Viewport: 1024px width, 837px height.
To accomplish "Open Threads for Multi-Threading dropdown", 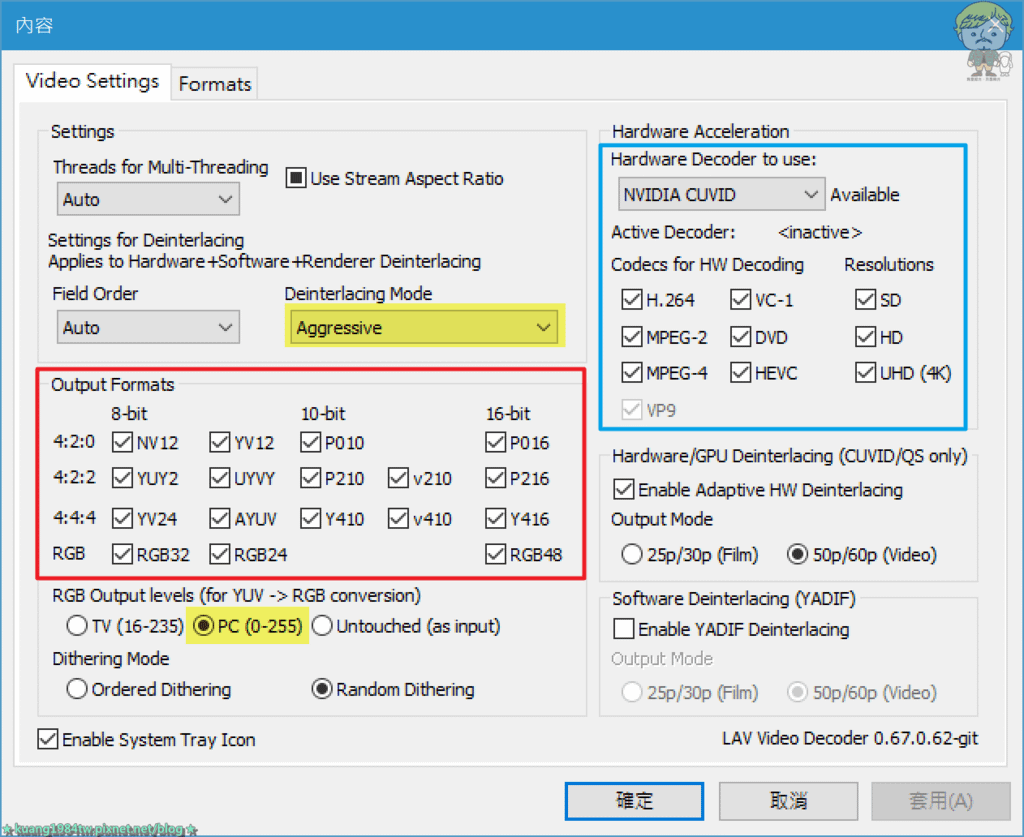I will coord(148,199).
